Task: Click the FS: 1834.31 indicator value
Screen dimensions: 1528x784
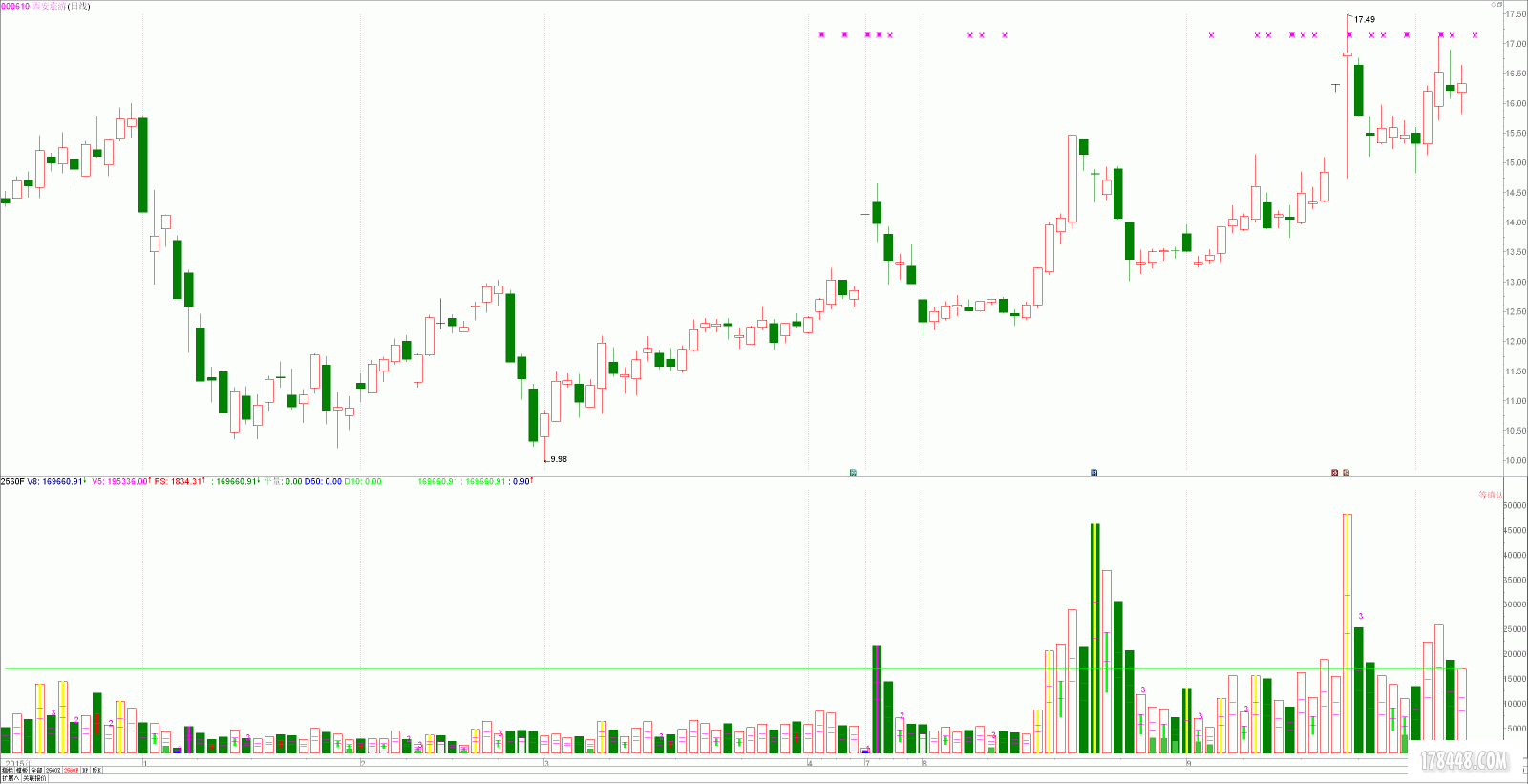Action: coord(178,481)
